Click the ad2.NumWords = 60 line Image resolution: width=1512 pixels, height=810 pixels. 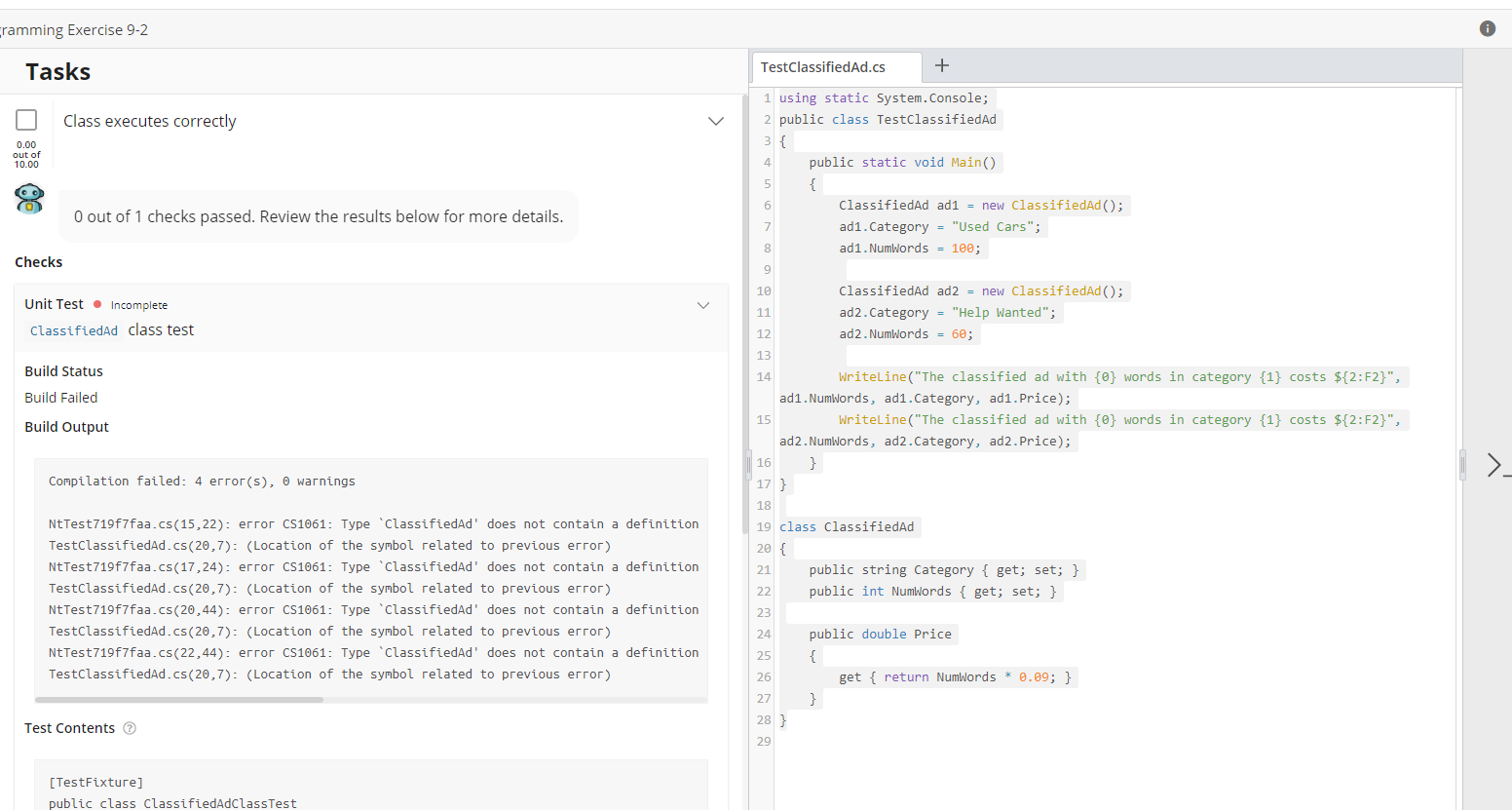pos(906,334)
